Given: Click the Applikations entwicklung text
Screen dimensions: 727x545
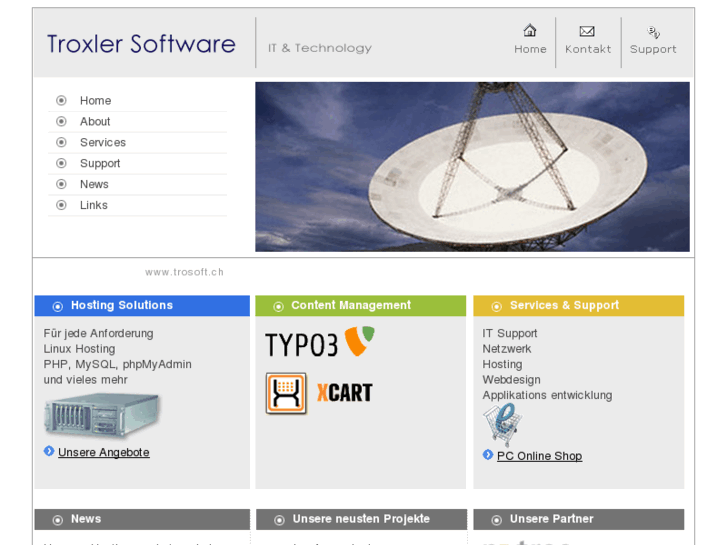Looking at the screenshot, I should click(x=547, y=395).
